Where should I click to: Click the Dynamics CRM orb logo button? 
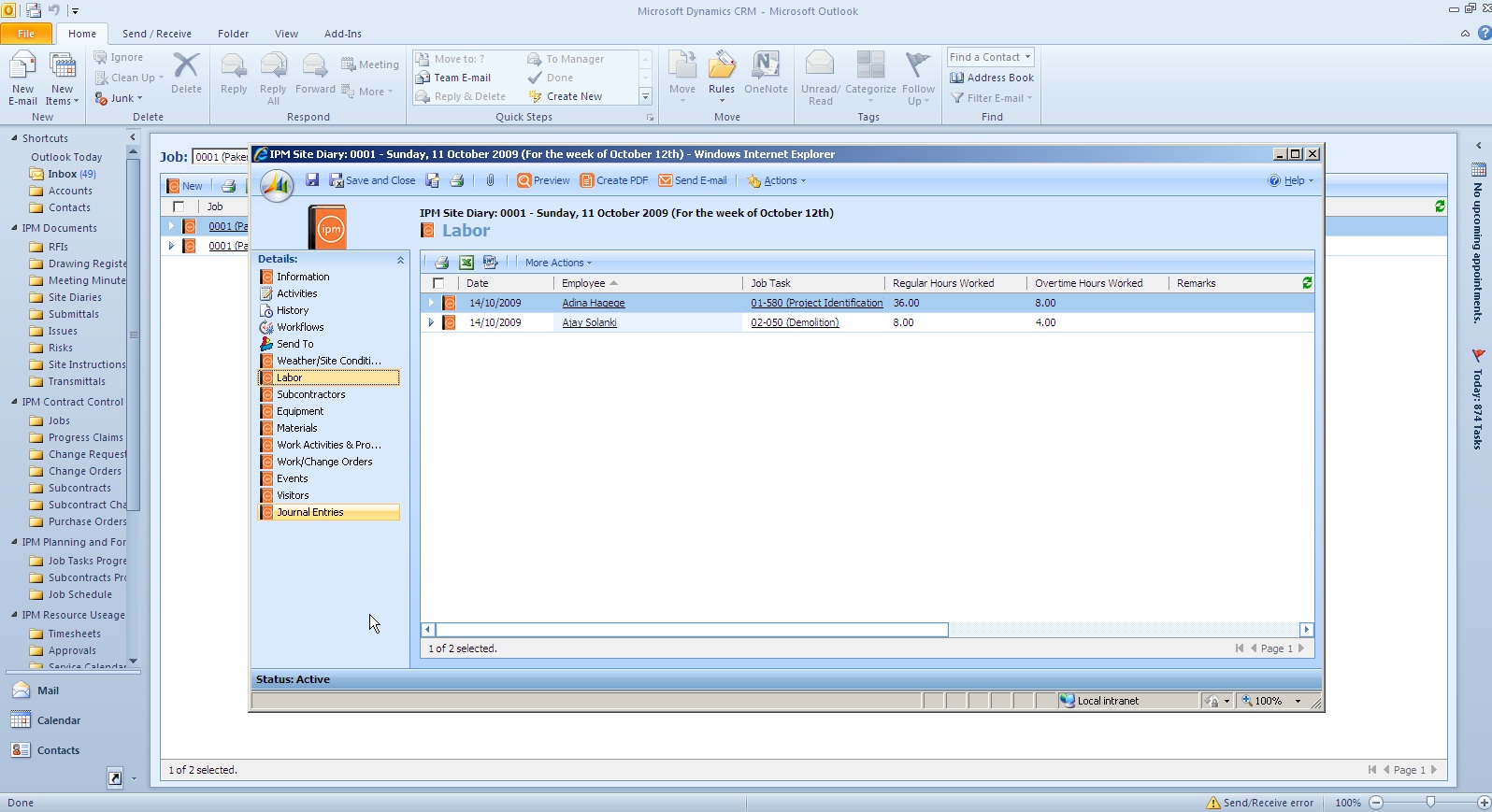[277, 186]
